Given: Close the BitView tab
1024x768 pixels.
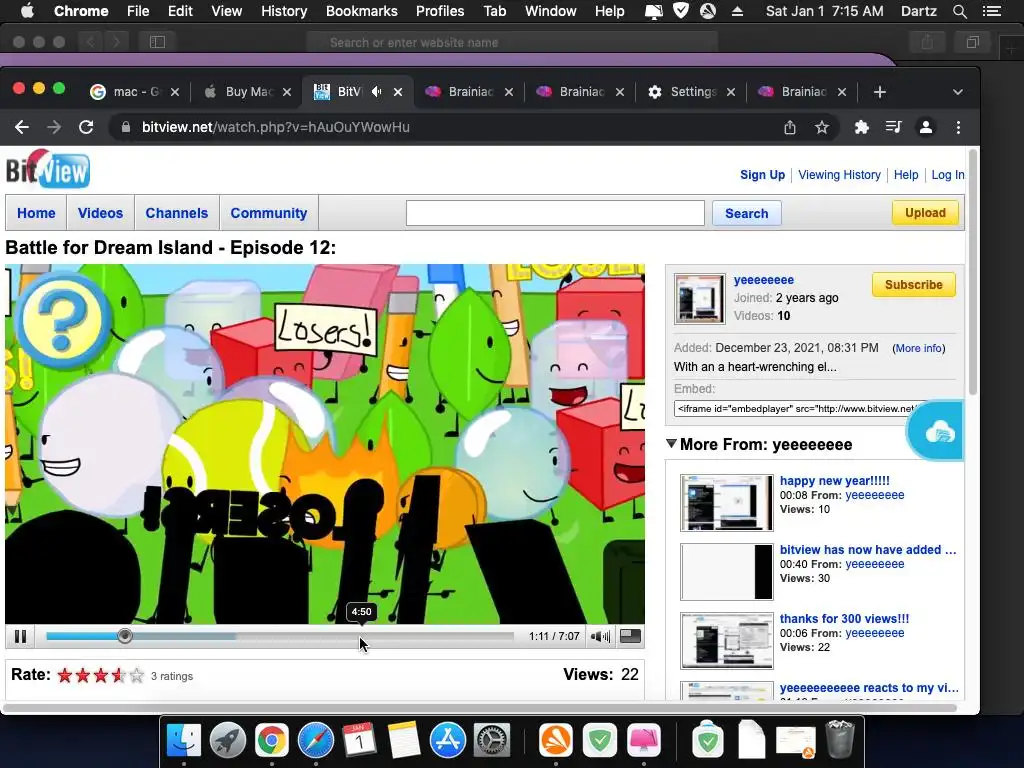Looking at the screenshot, I should pos(398,92).
